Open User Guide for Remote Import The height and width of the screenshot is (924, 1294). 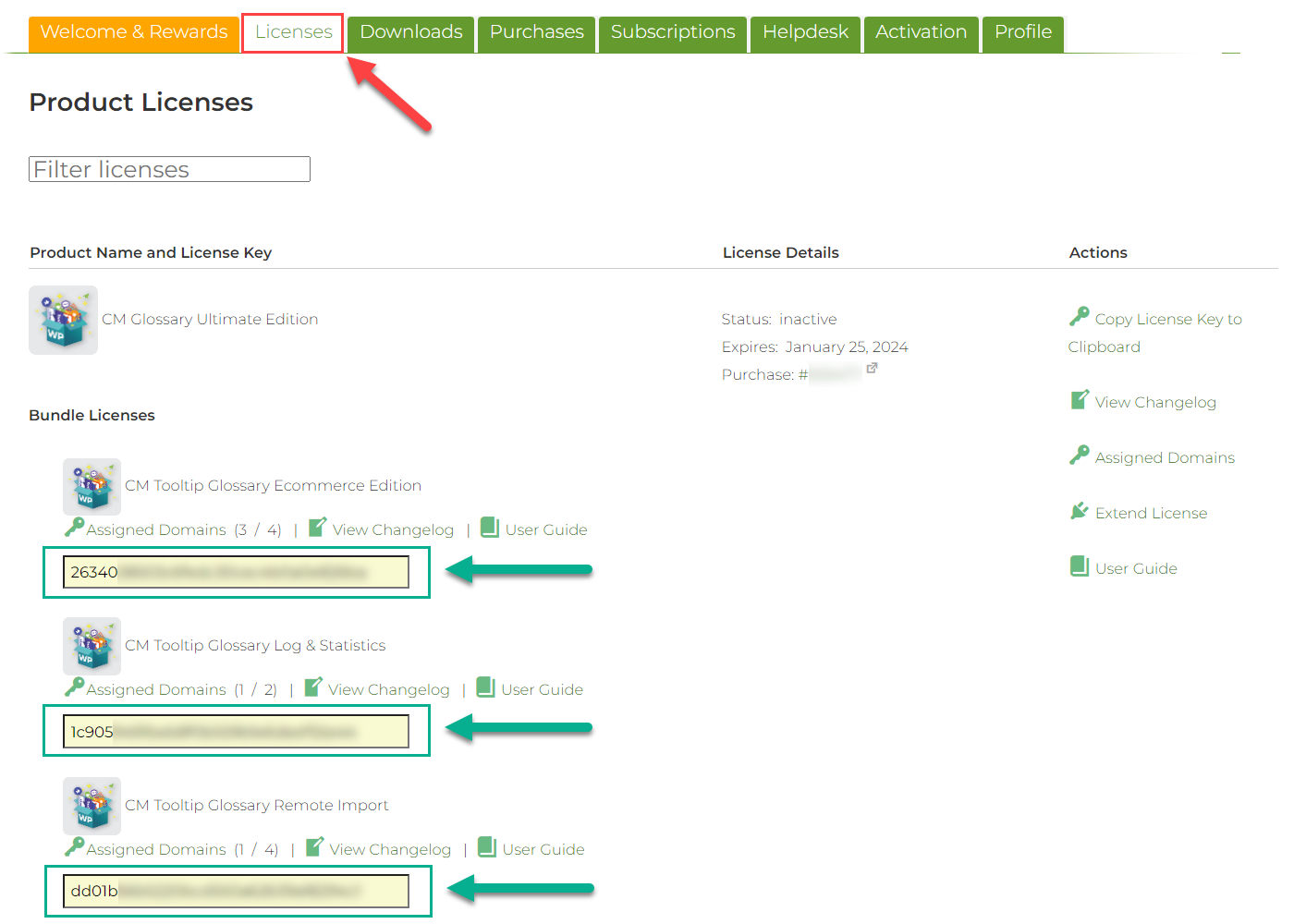click(x=543, y=850)
